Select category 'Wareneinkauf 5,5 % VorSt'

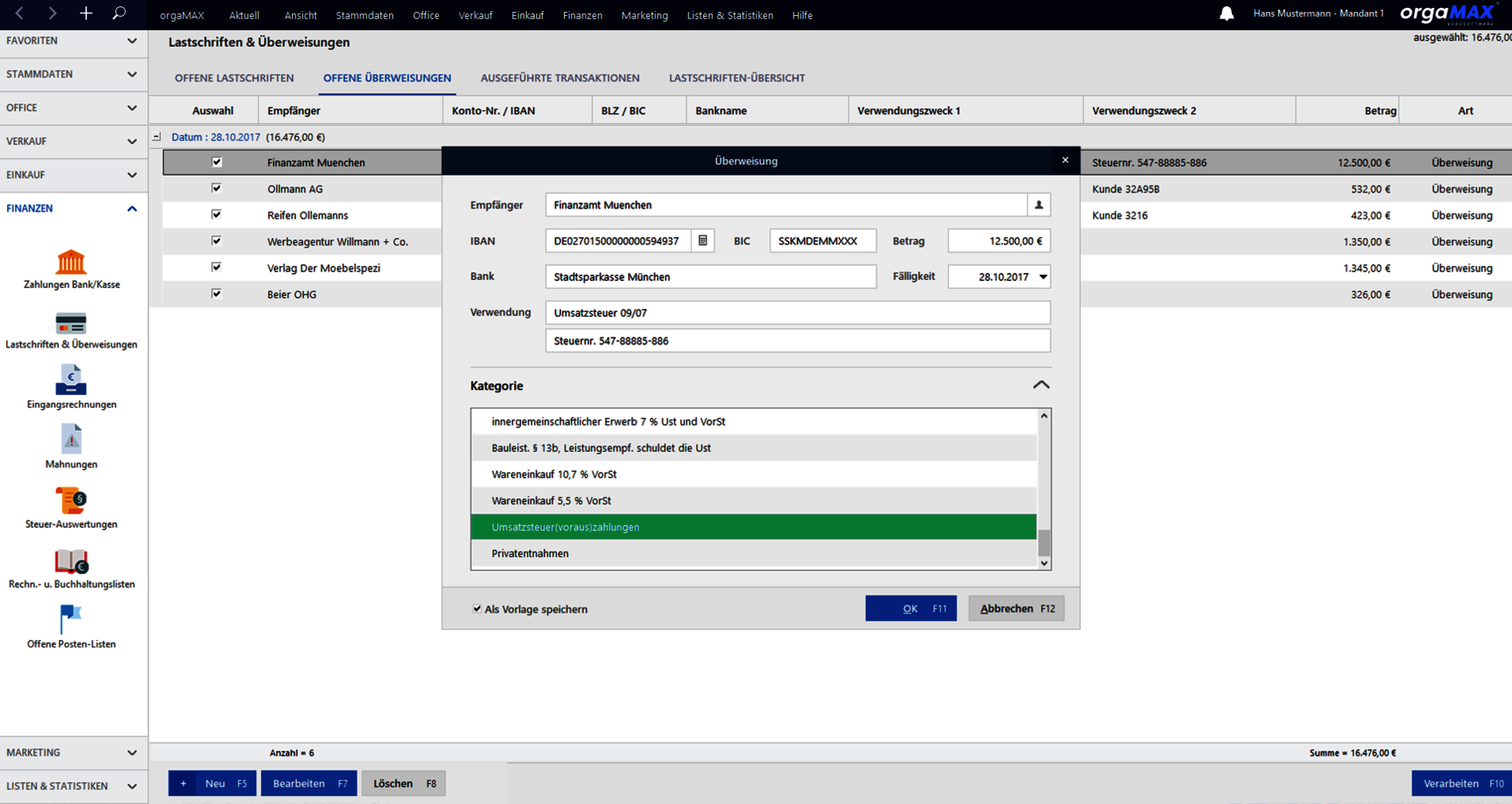[754, 501]
